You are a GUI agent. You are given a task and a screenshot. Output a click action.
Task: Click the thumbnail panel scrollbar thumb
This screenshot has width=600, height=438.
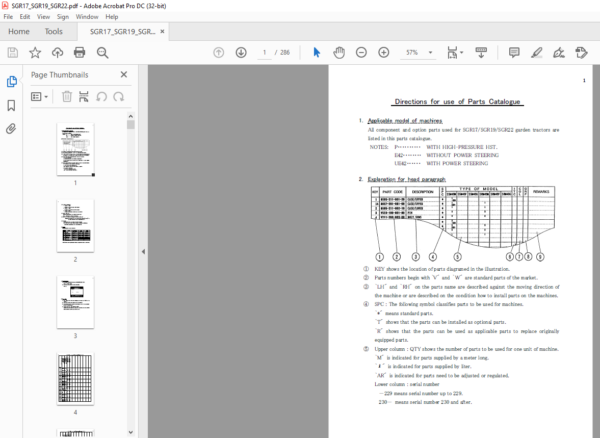point(130,125)
